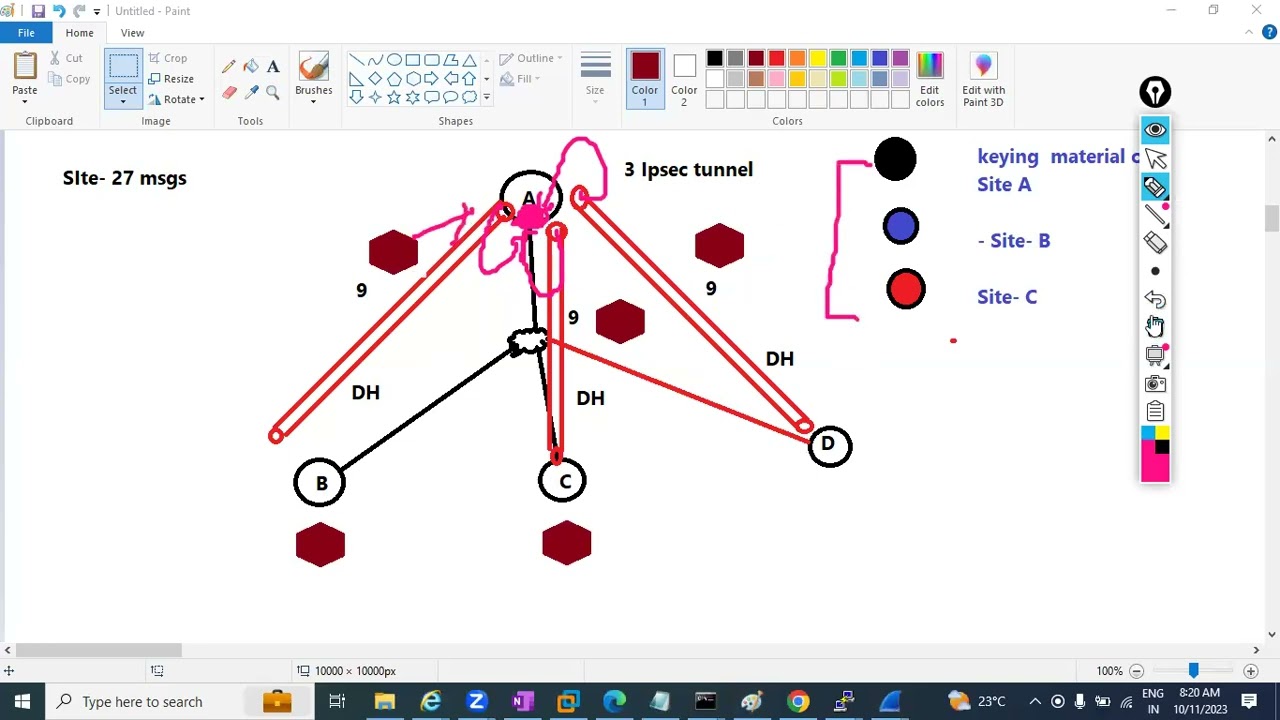Click the taskbar search box
This screenshot has height=720, width=1280.
click(180, 701)
